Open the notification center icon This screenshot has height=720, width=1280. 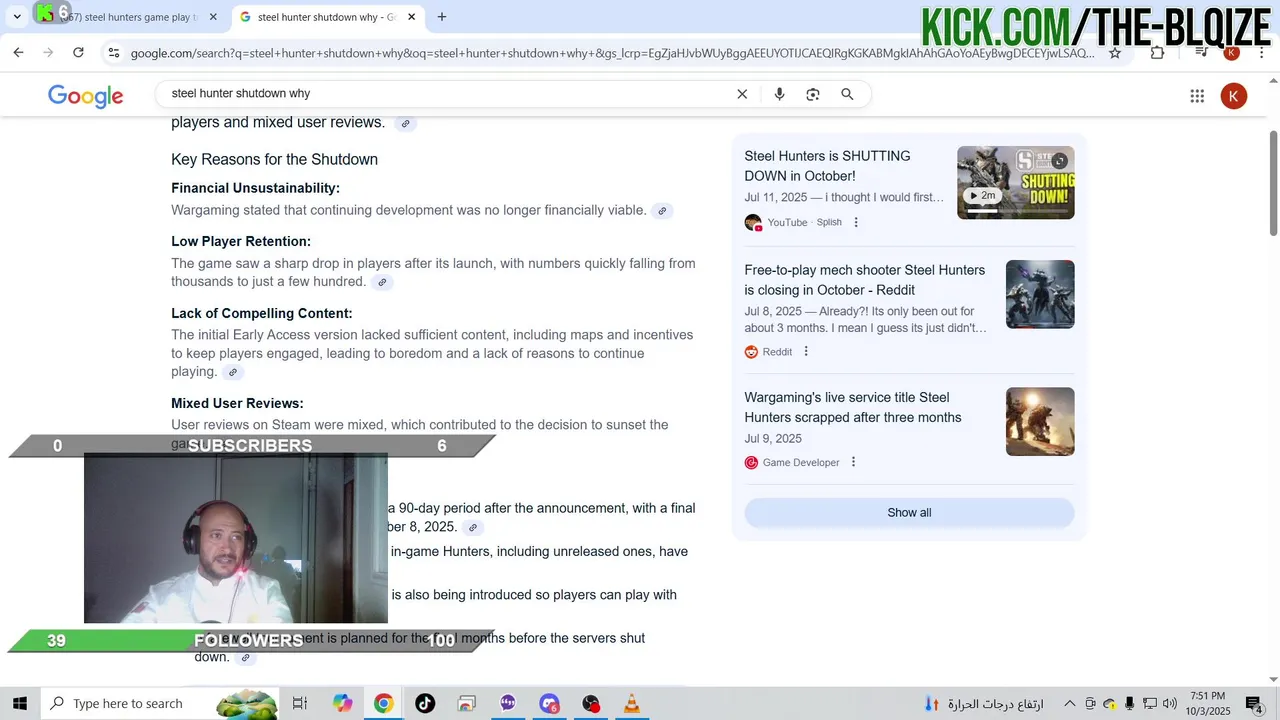click(1253, 704)
